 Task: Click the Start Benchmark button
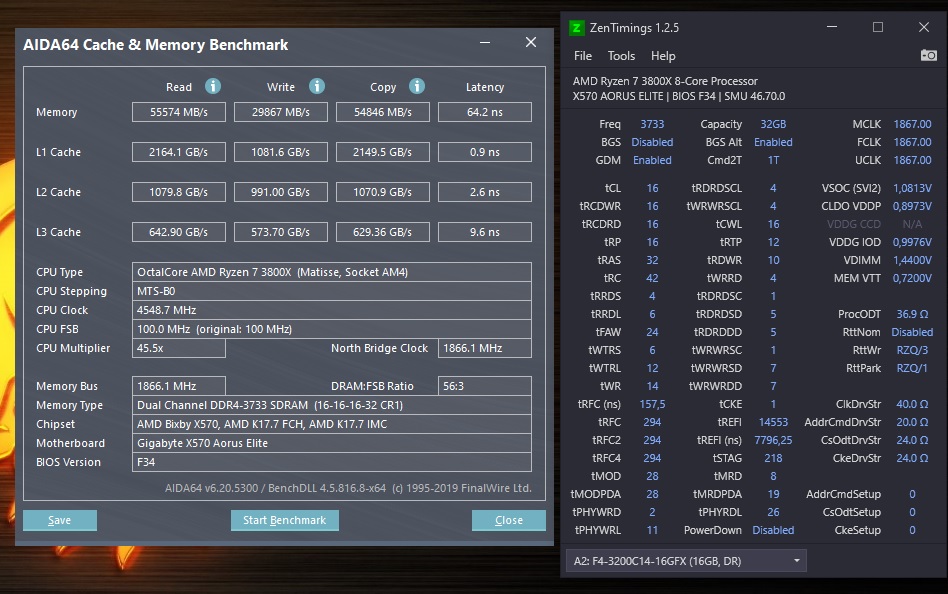point(285,520)
